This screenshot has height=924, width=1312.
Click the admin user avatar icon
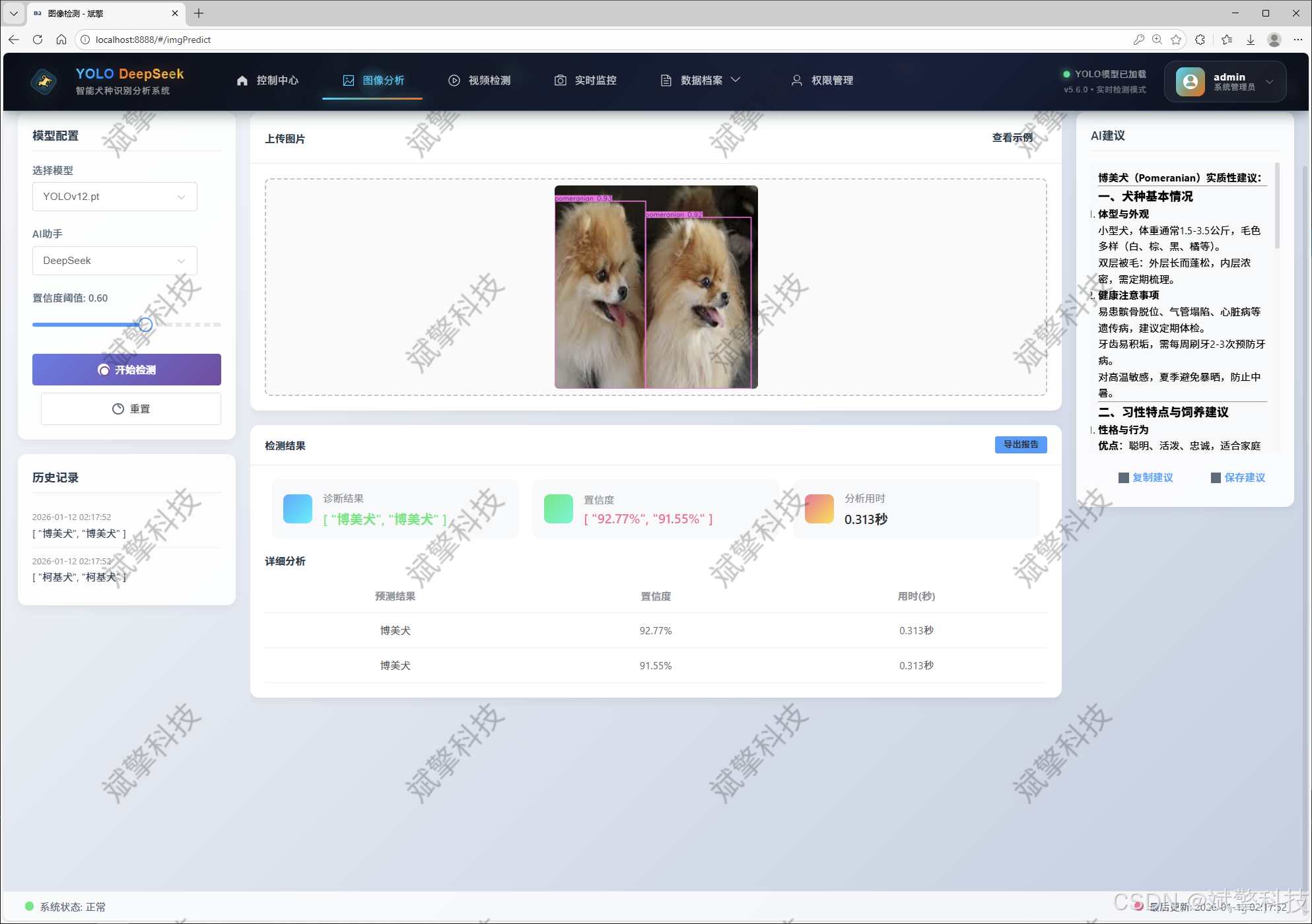click(1190, 81)
